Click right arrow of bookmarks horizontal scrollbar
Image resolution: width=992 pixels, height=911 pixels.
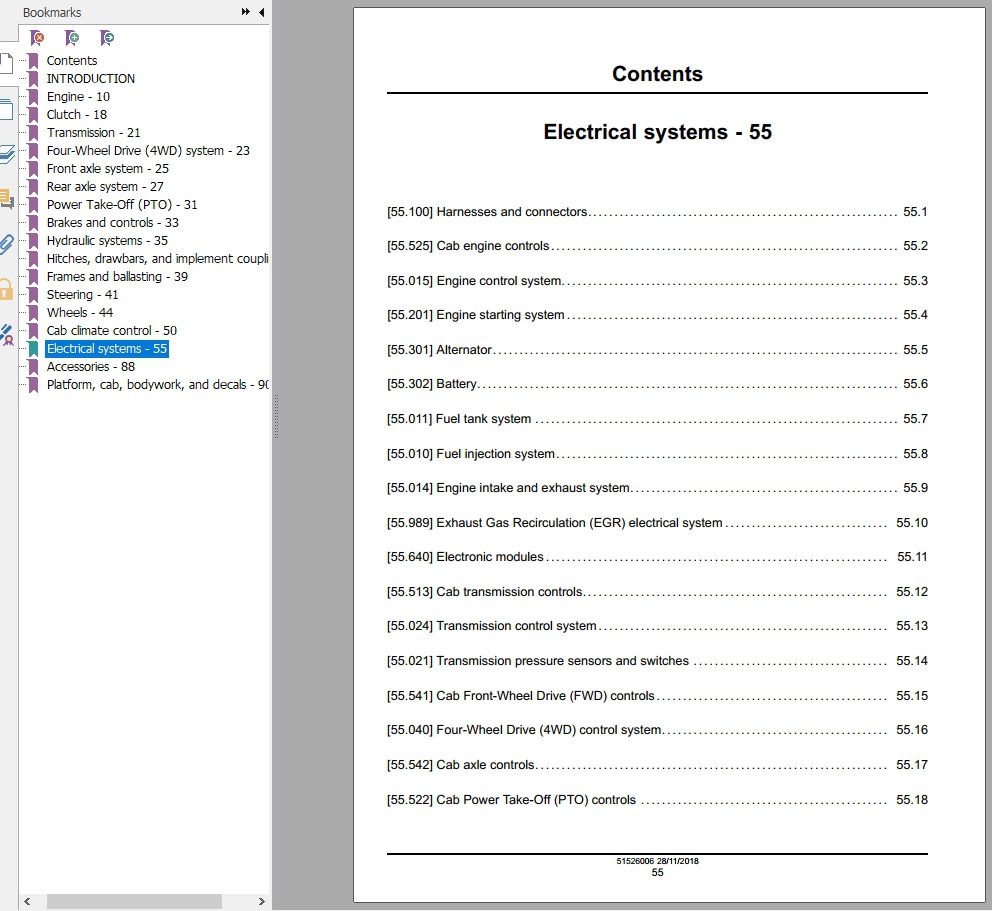pyautogui.click(x=261, y=902)
